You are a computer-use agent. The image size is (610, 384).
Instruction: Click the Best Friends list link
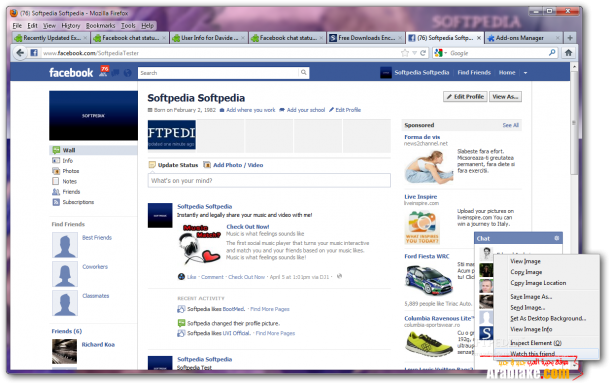[97, 237]
